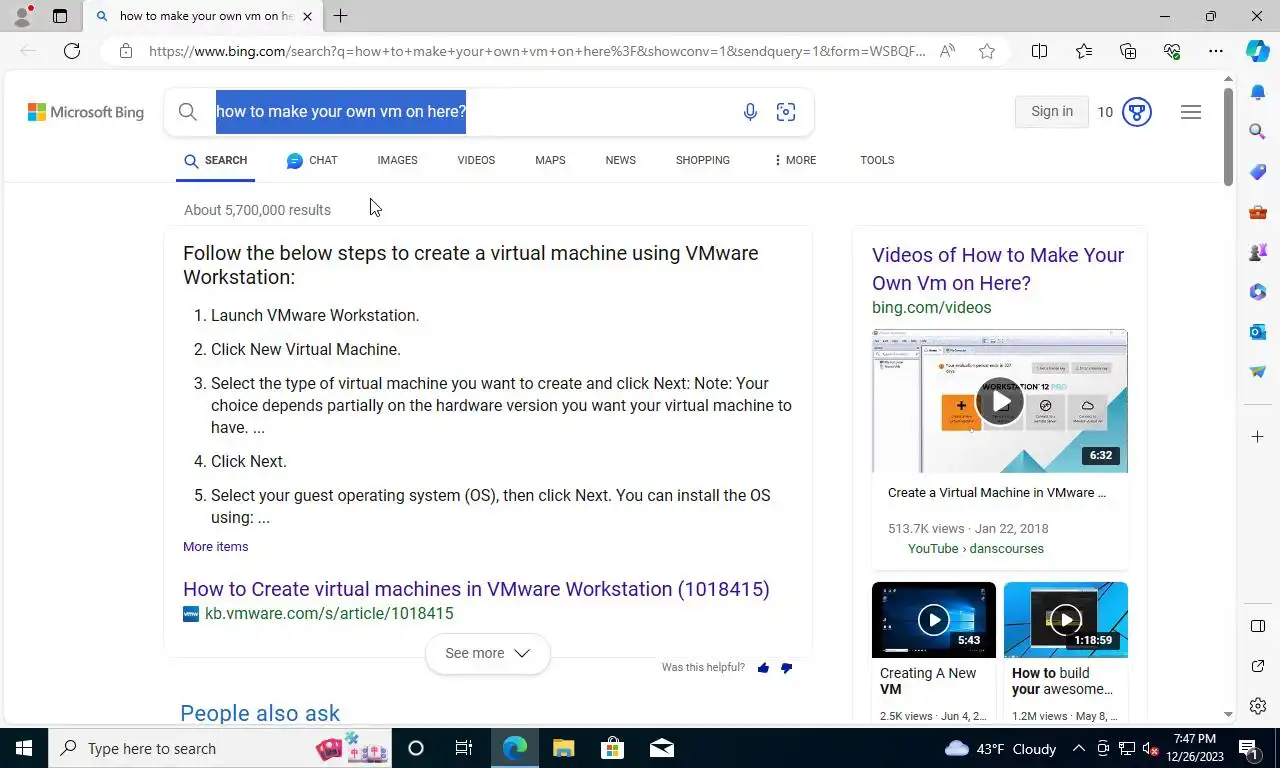Image resolution: width=1280 pixels, height=768 pixels.
Task: Click People also ask heading
Action: pyautogui.click(x=260, y=713)
